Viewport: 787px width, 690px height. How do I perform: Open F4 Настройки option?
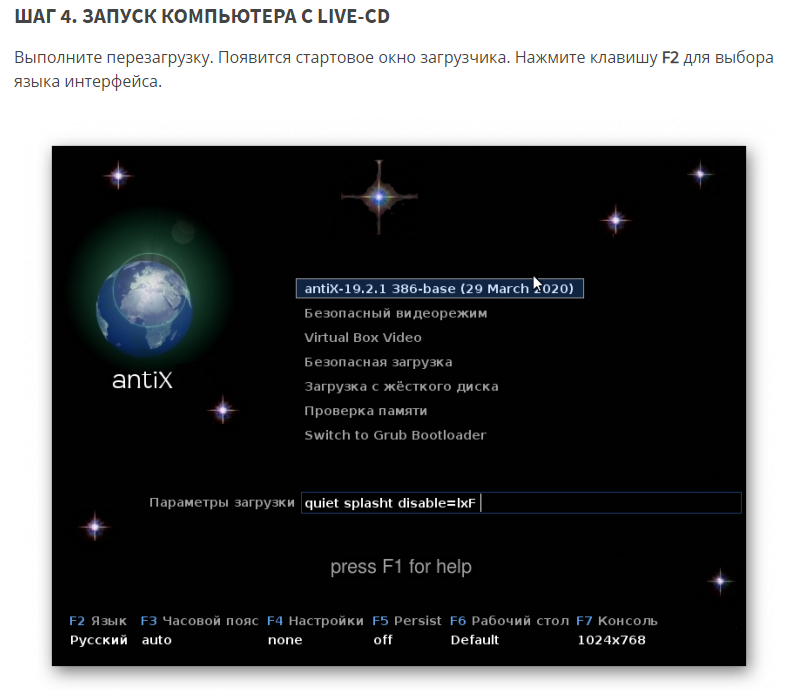pyautogui.click(x=315, y=621)
